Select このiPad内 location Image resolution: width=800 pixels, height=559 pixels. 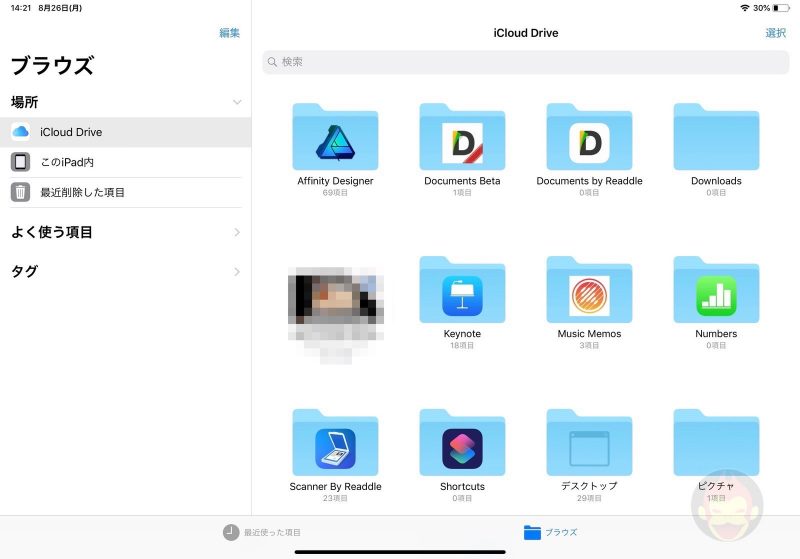tap(126, 162)
